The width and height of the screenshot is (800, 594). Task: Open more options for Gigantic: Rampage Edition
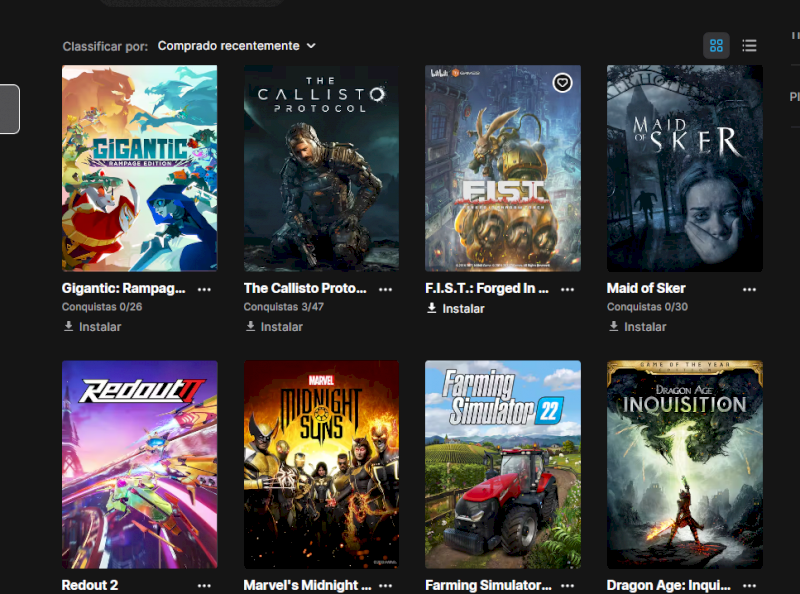[x=204, y=289]
